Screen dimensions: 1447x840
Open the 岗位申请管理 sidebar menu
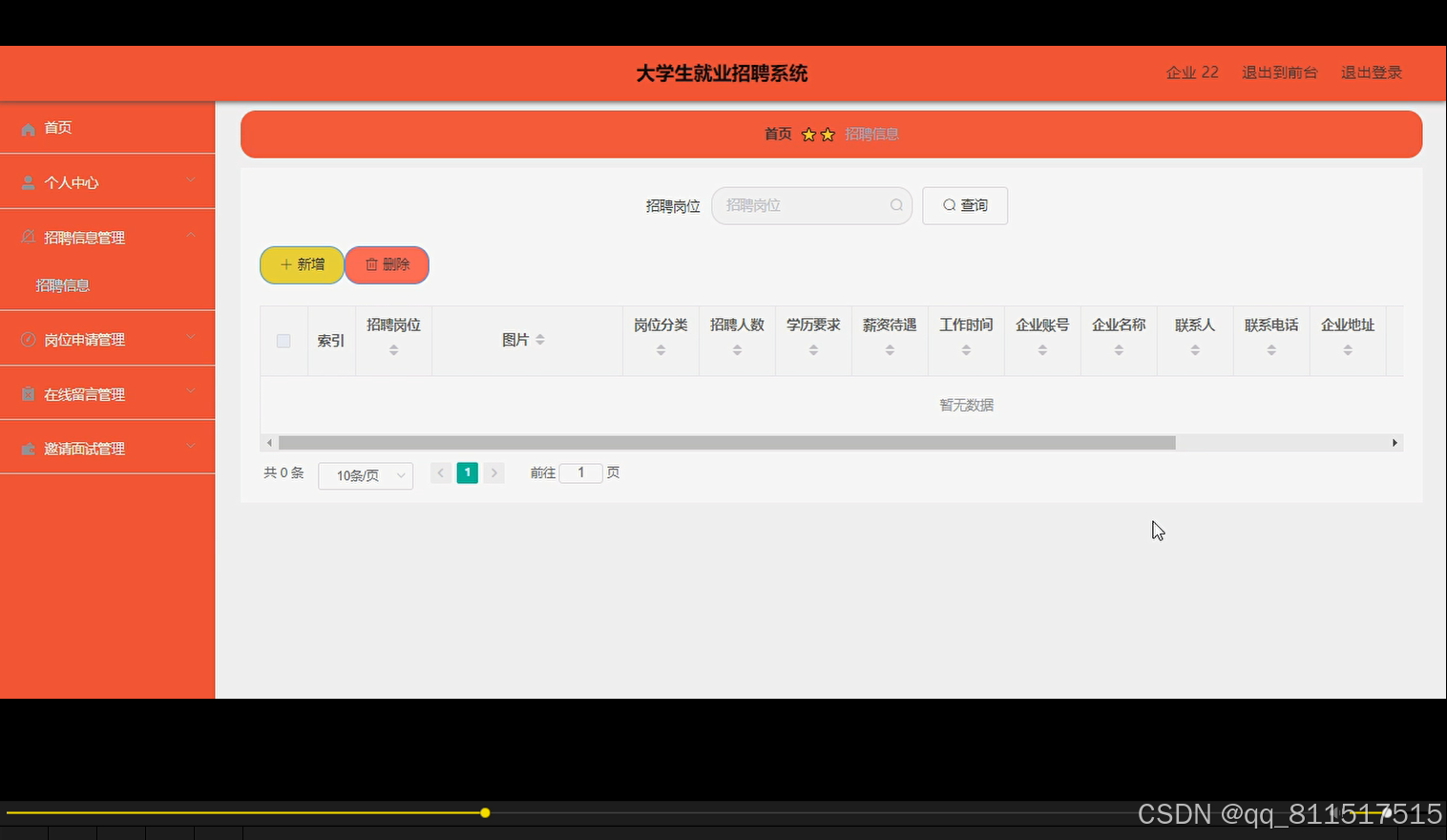point(107,339)
